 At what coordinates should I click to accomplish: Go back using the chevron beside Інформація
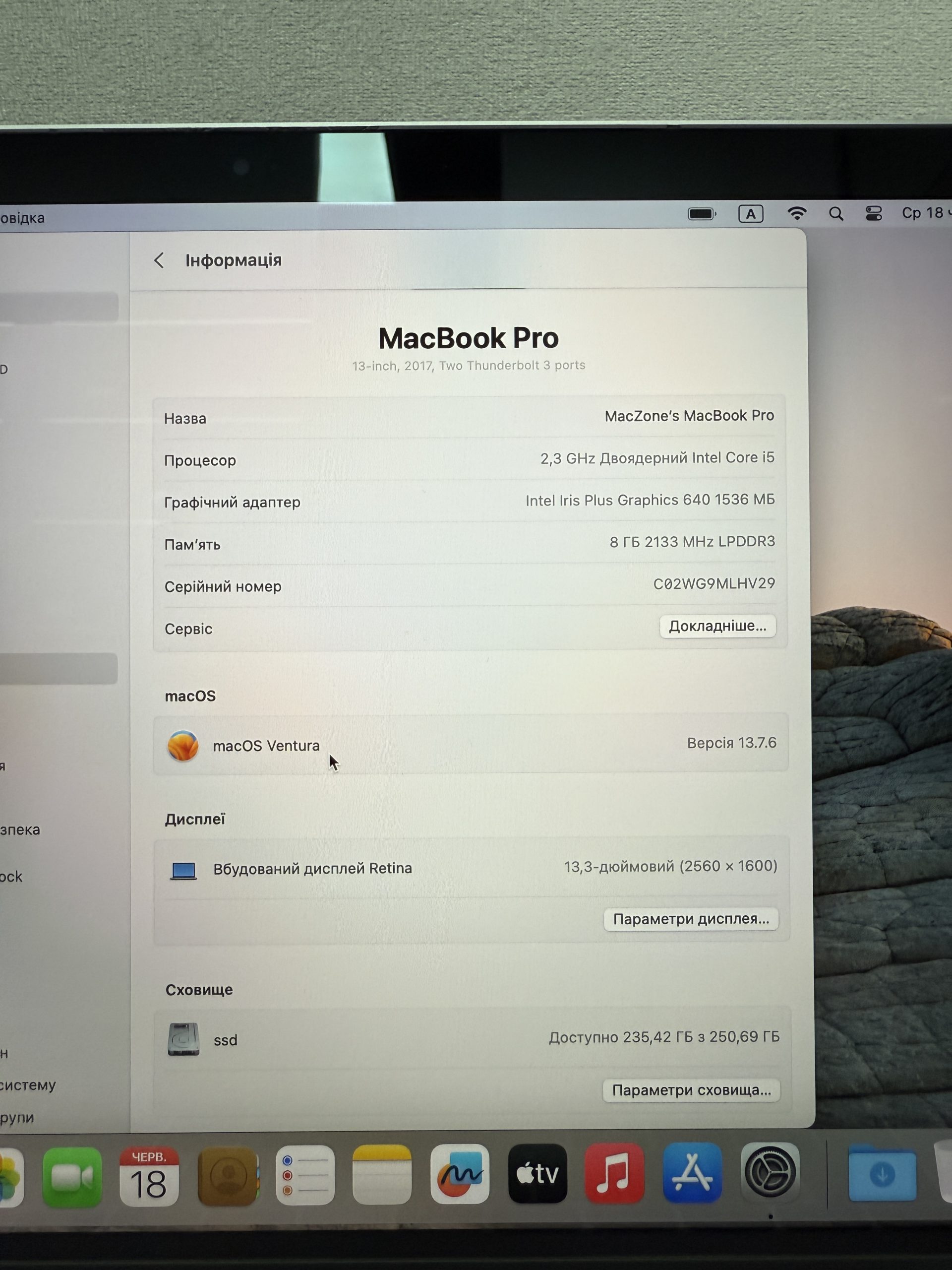pyautogui.click(x=159, y=260)
